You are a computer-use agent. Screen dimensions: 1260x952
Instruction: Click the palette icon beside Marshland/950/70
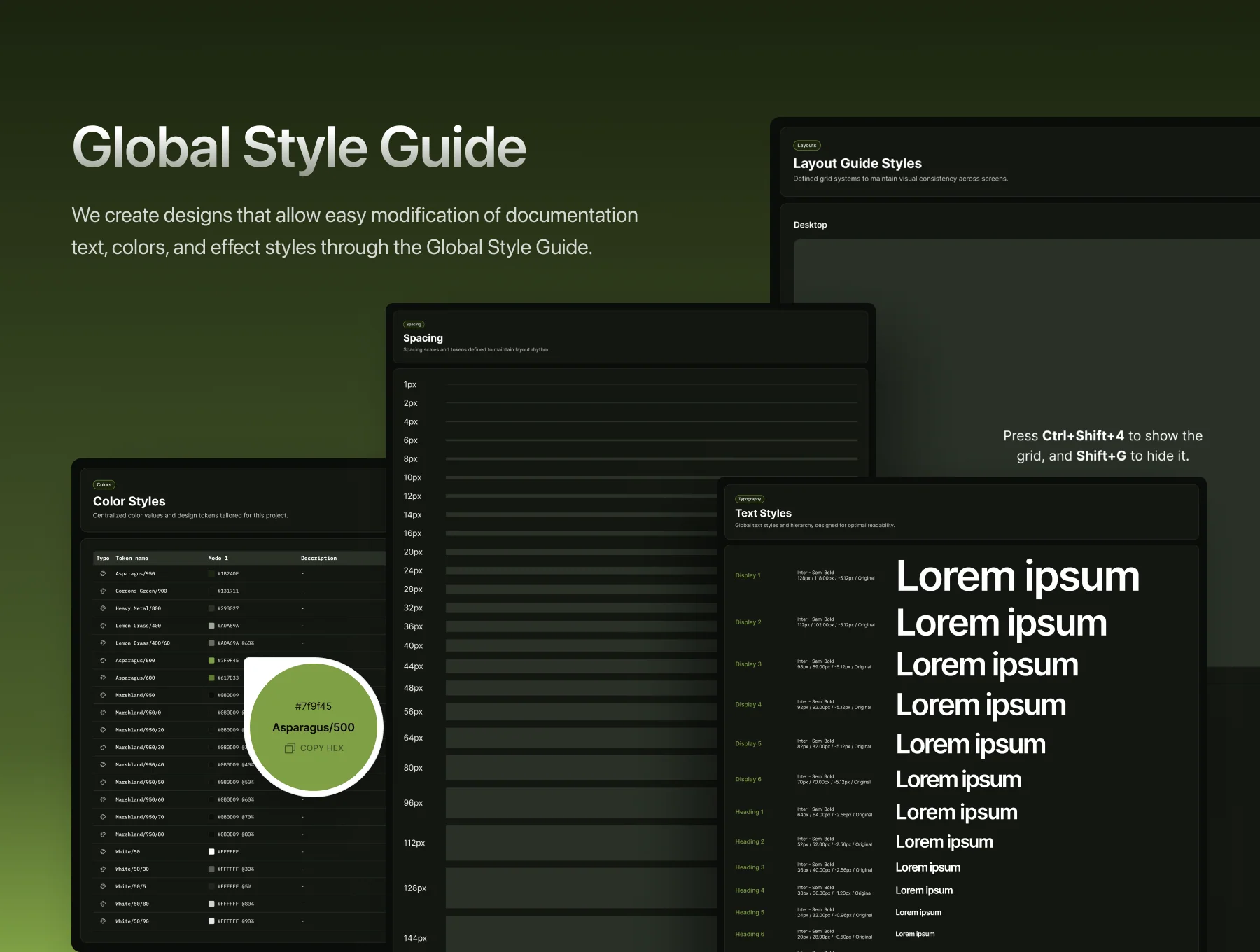coord(103,817)
